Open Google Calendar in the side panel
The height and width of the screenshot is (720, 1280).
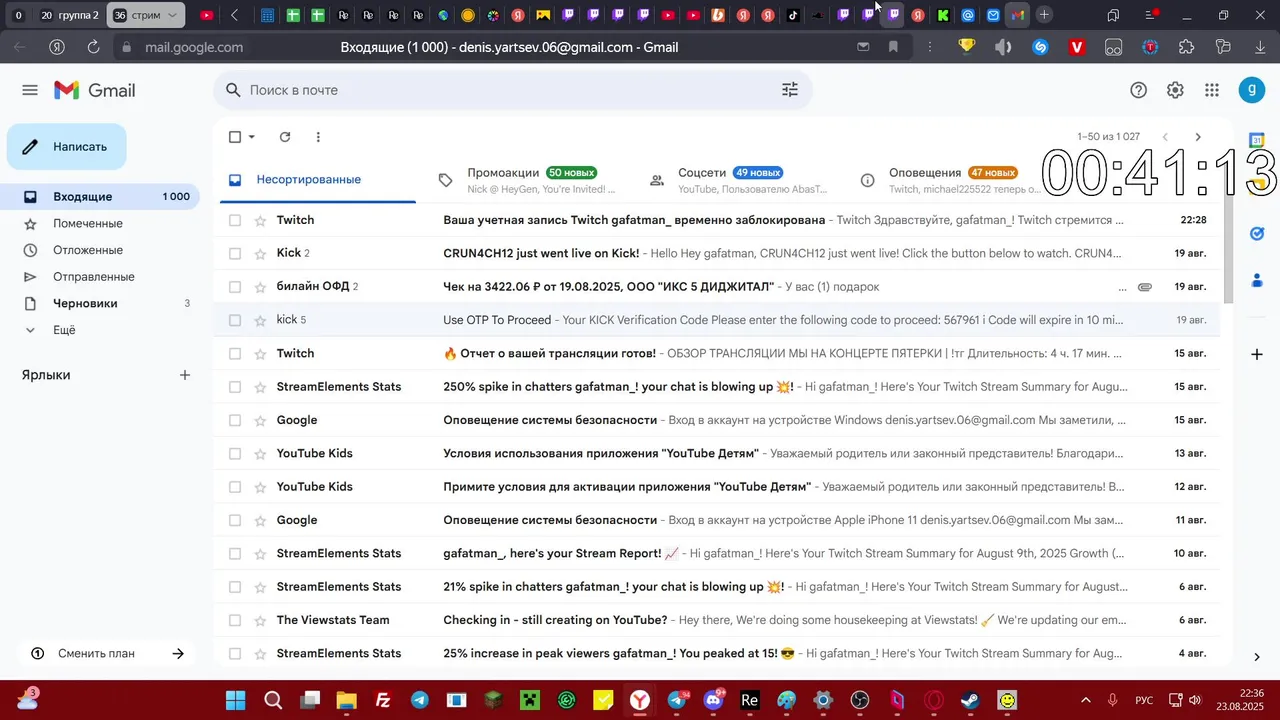pyautogui.click(x=1257, y=141)
